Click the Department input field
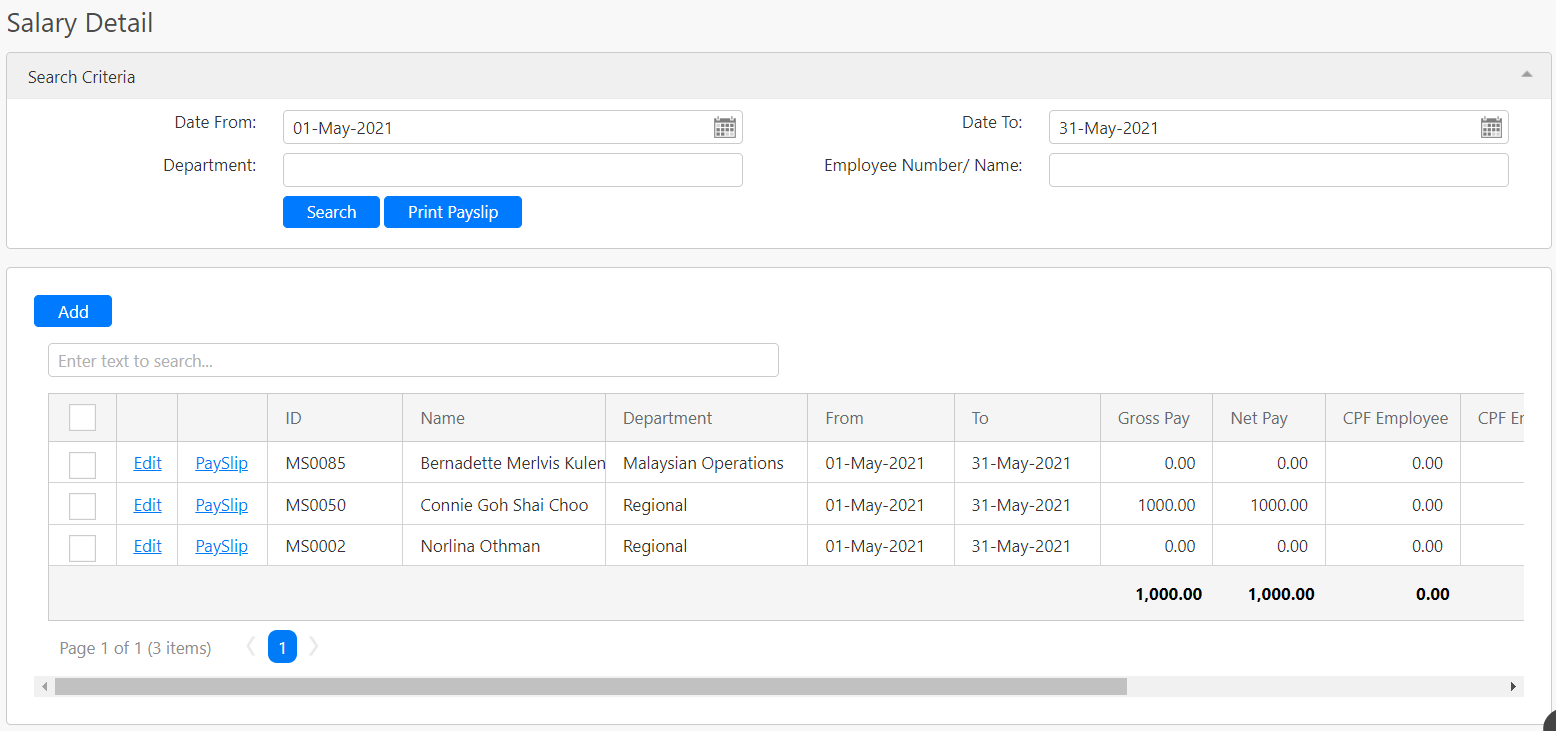The width and height of the screenshot is (1556, 731). 513,170
